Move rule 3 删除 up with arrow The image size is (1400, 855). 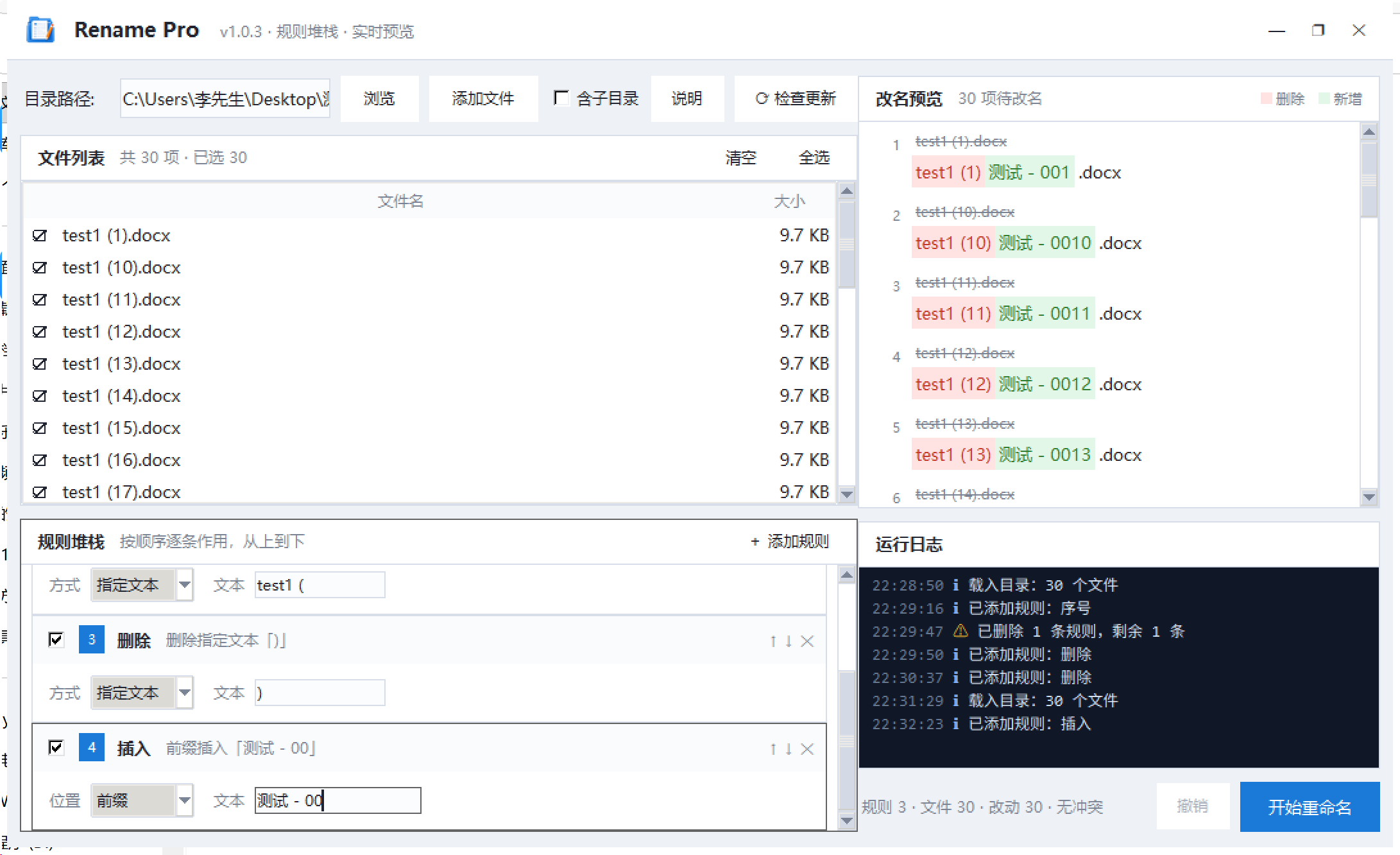[x=773, y=641]
